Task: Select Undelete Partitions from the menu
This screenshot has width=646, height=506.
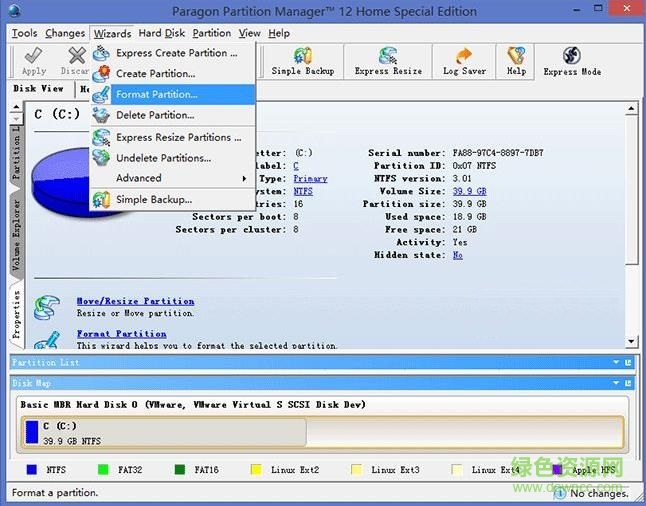Action: pyautogui.click(x=163, y=158)
